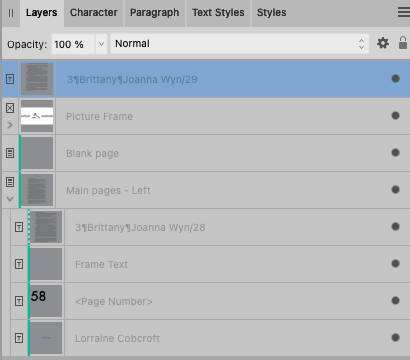Toggle visibility dot of Picture Frame layer

[395, 116]
